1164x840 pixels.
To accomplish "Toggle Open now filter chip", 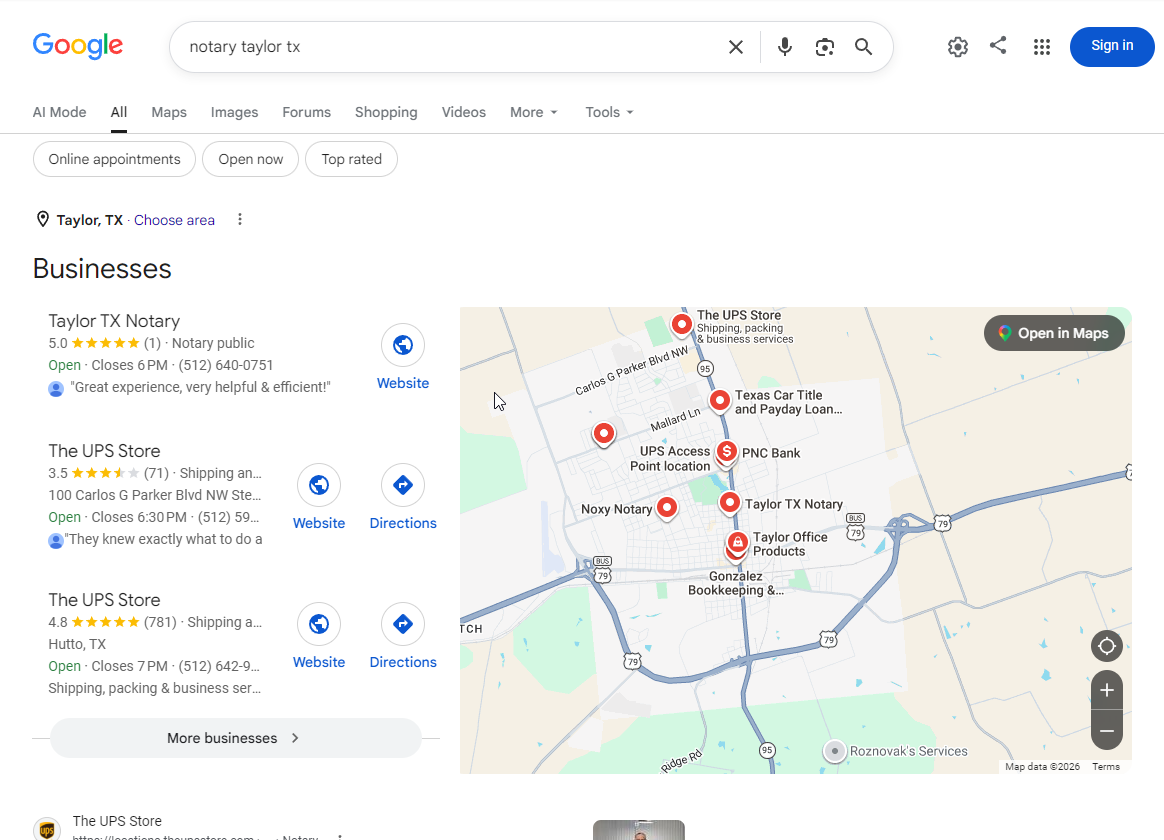I will click(x=251, y=160).
